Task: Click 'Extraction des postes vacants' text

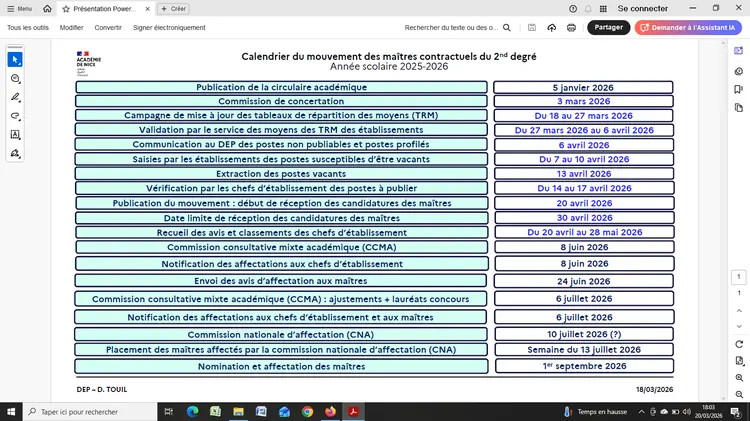Action: (281, 174)
